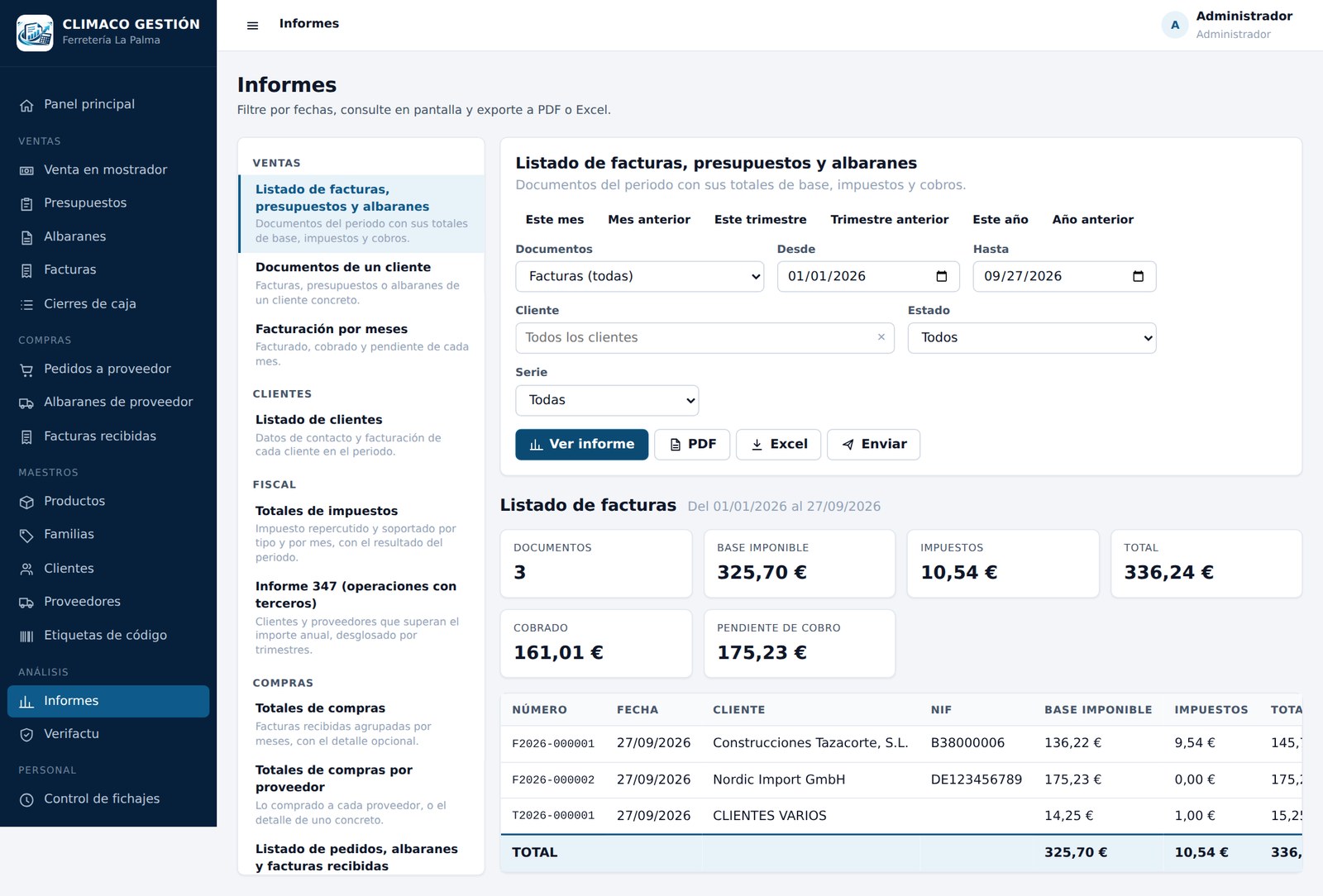Expand the Estado dropdown
This screenshot has height=896, width=1323.
click(1032, 338)
